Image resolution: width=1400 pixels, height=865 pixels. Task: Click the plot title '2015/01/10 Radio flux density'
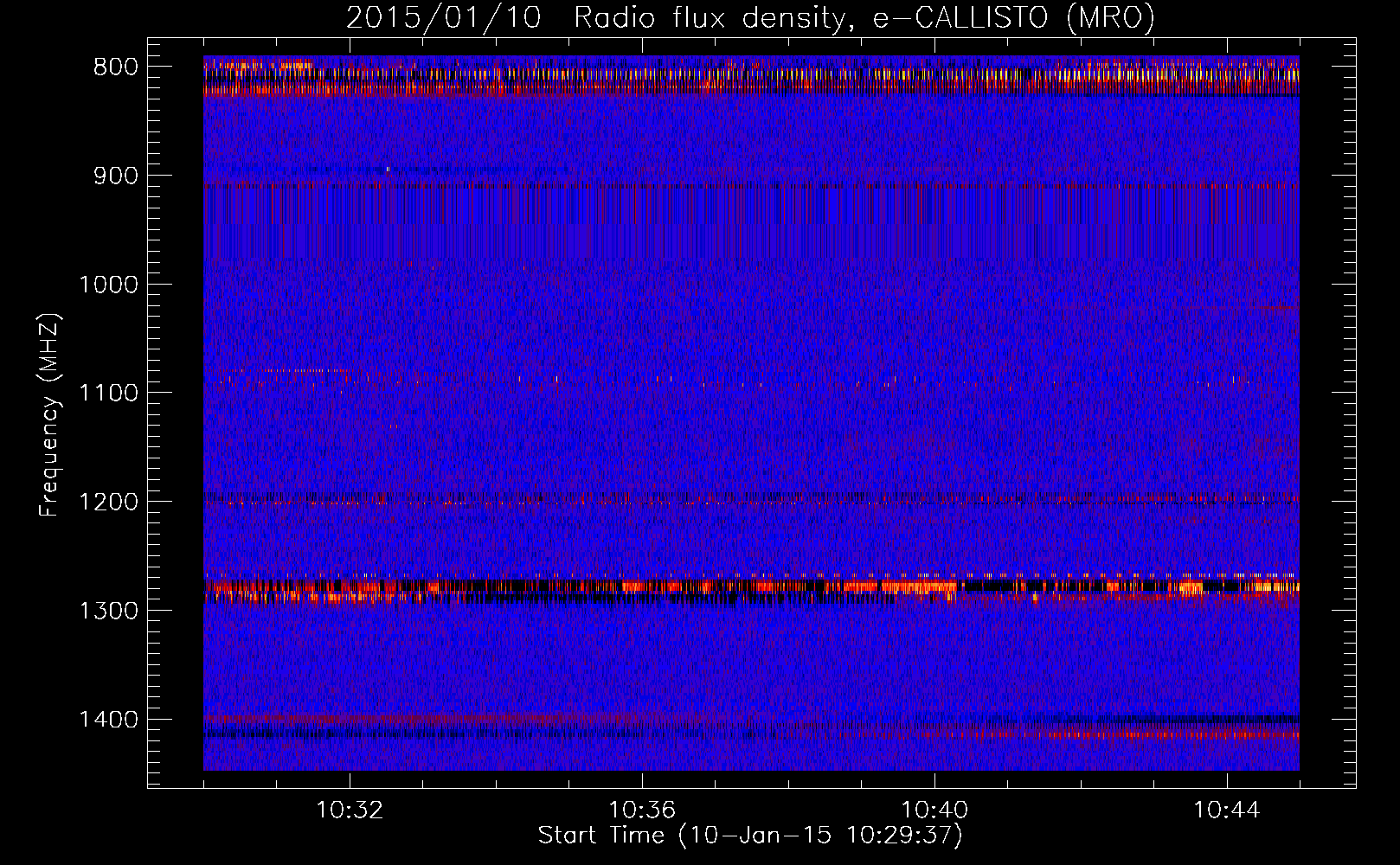click(x=750, y=17)
